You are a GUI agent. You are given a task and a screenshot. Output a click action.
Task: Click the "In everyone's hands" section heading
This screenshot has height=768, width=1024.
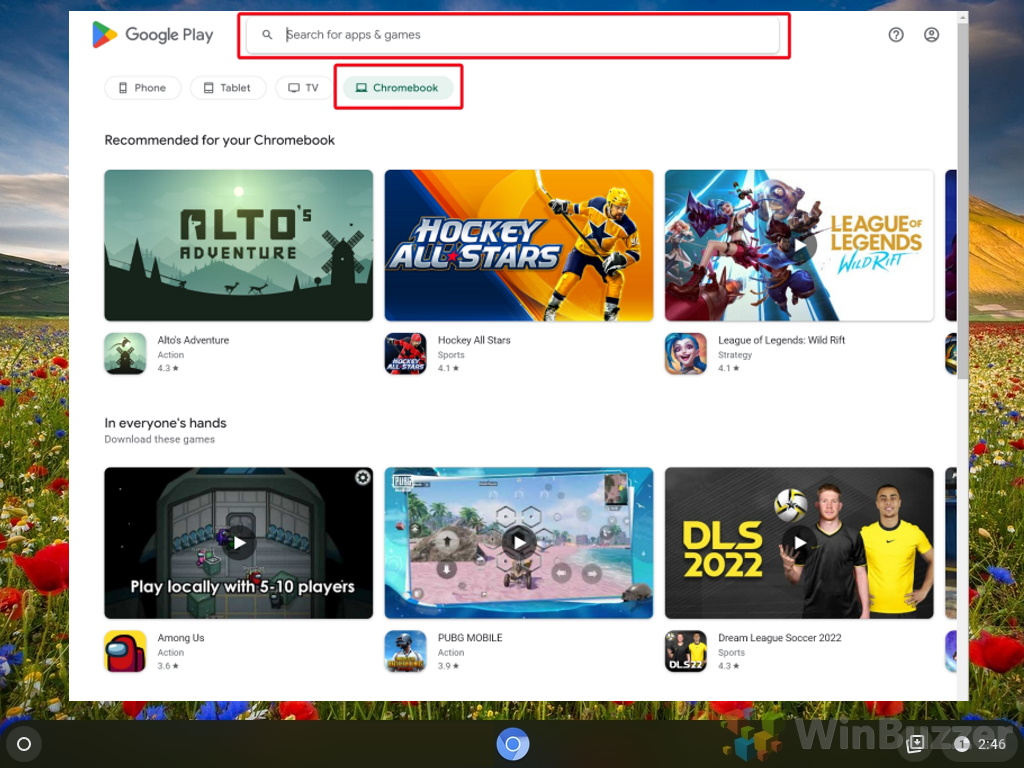click(165, 423)
